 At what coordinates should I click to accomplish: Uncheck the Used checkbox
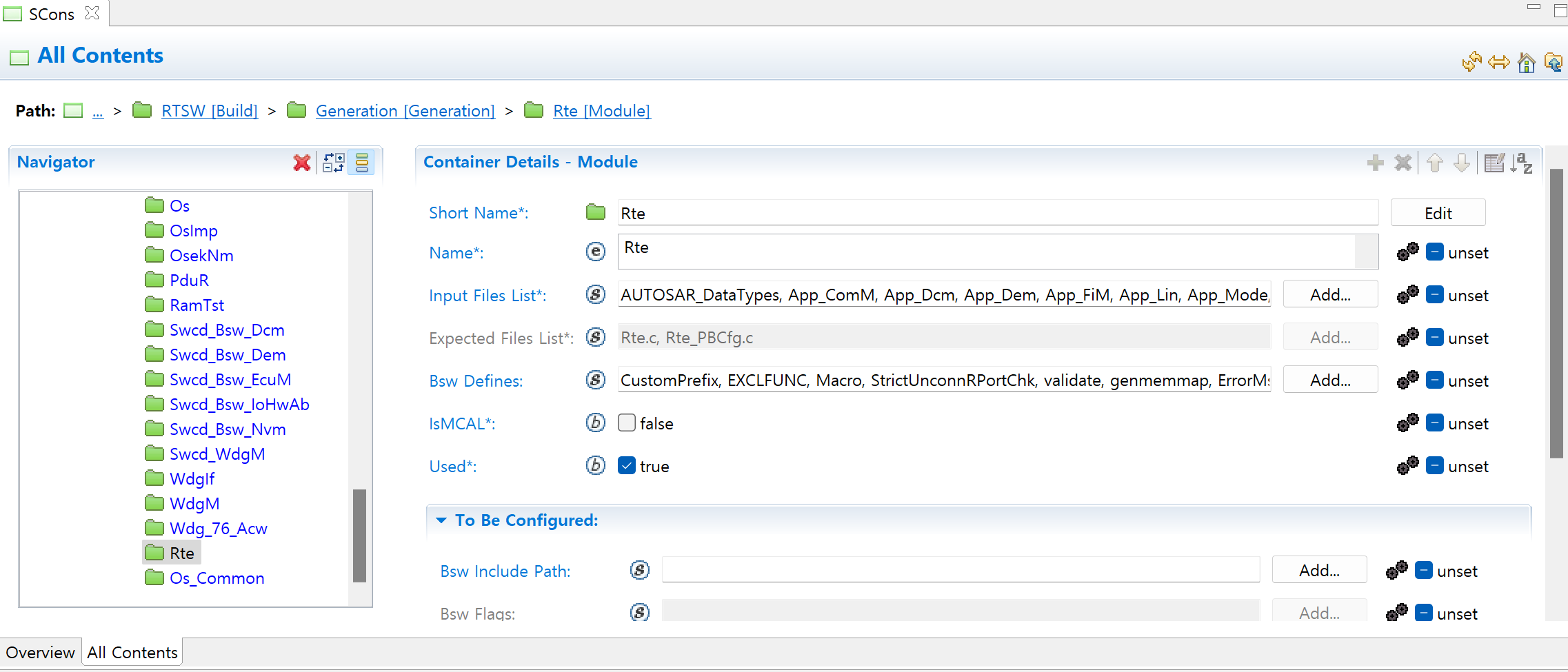(627, 466)
